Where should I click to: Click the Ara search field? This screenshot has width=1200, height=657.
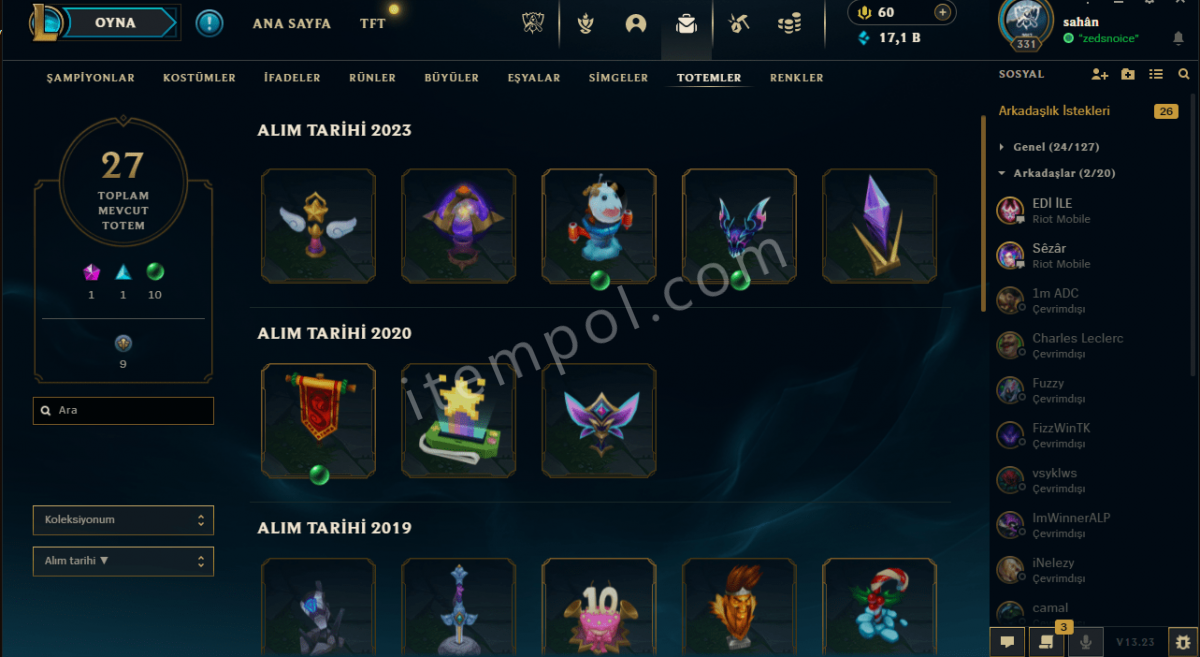click(x=123, y=411)
